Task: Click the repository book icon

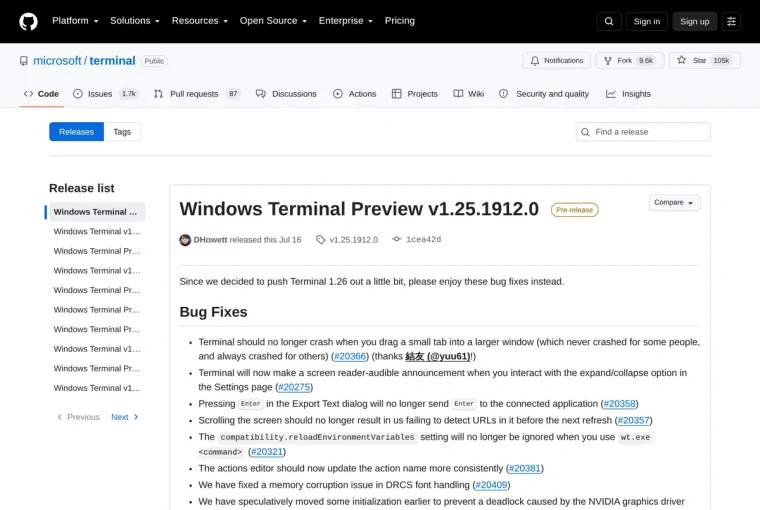Action: (x=24, y=61)
